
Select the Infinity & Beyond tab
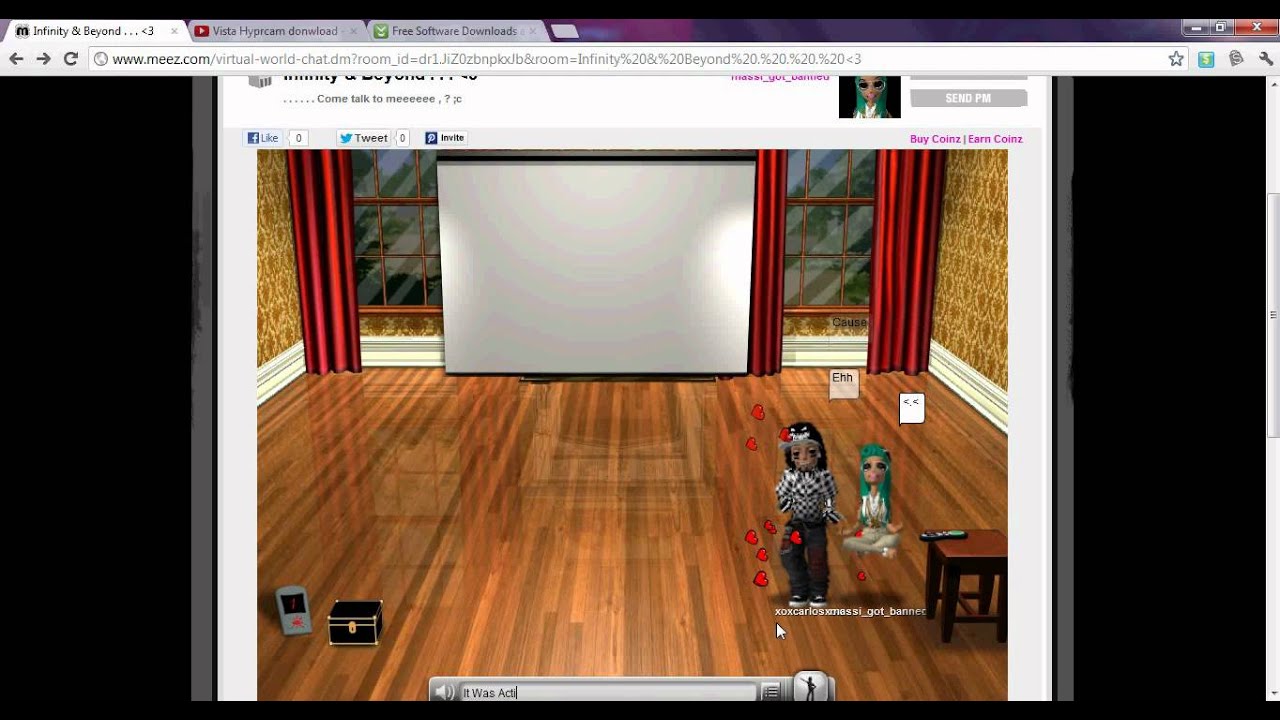[x=93, y=31]
